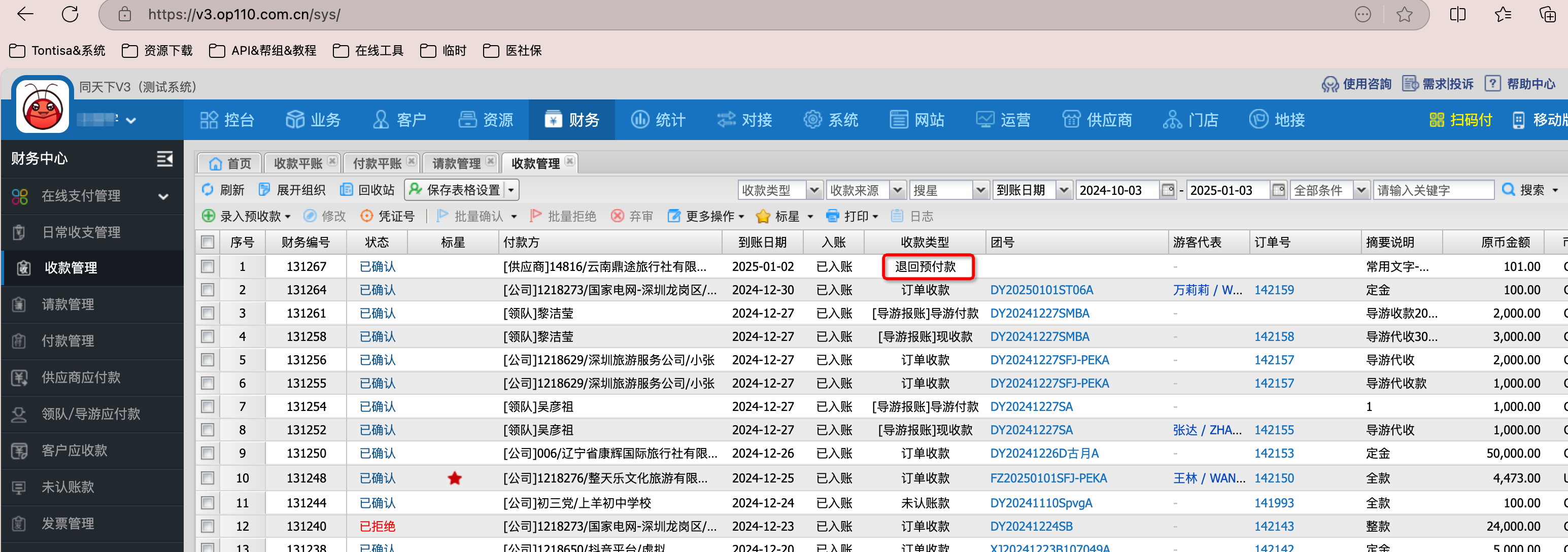Click the 刷新 refresh toolbar button
This screenshot has height=552, width=1568.
(x=223, y=190)
